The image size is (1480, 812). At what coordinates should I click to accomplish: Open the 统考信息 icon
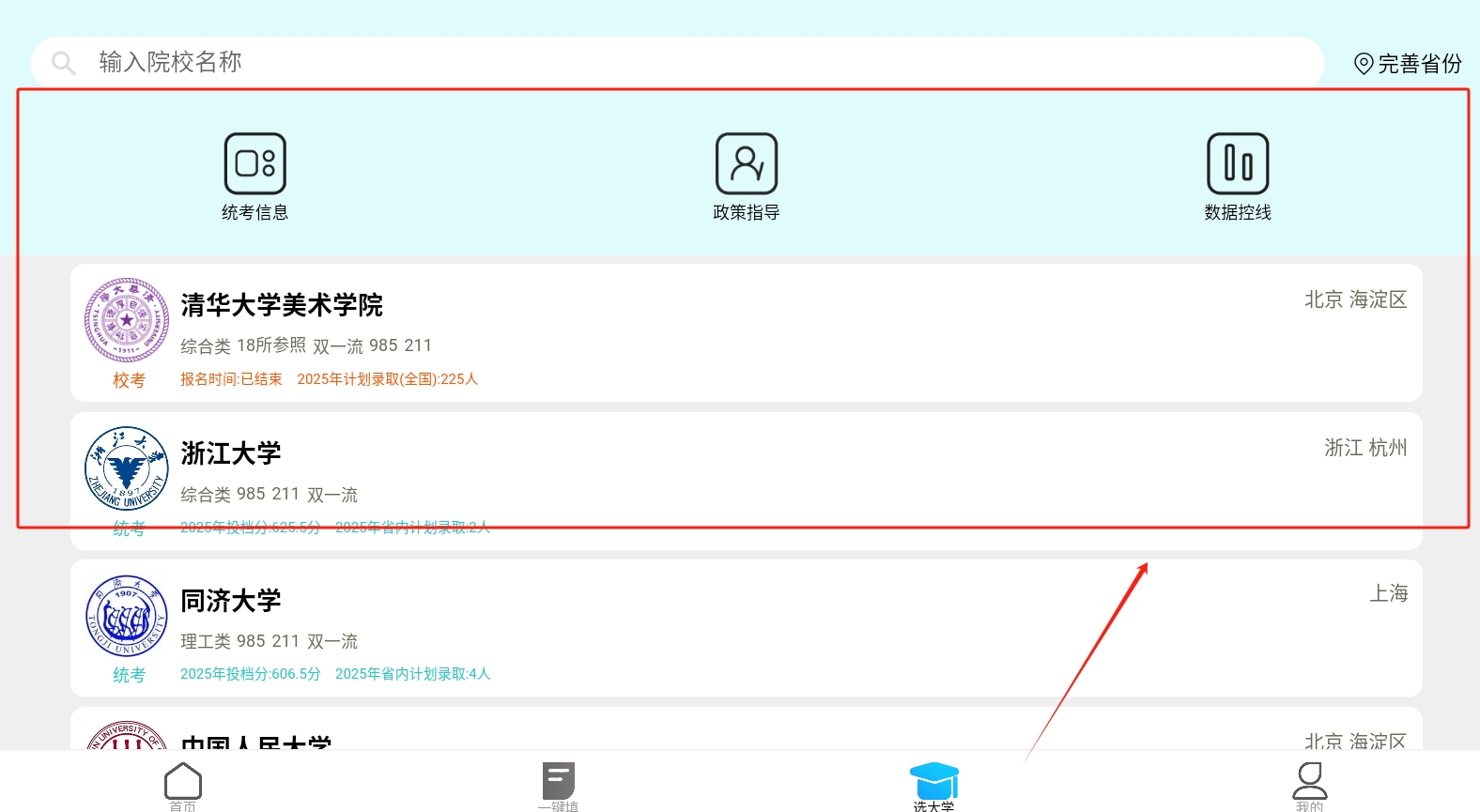254,164
